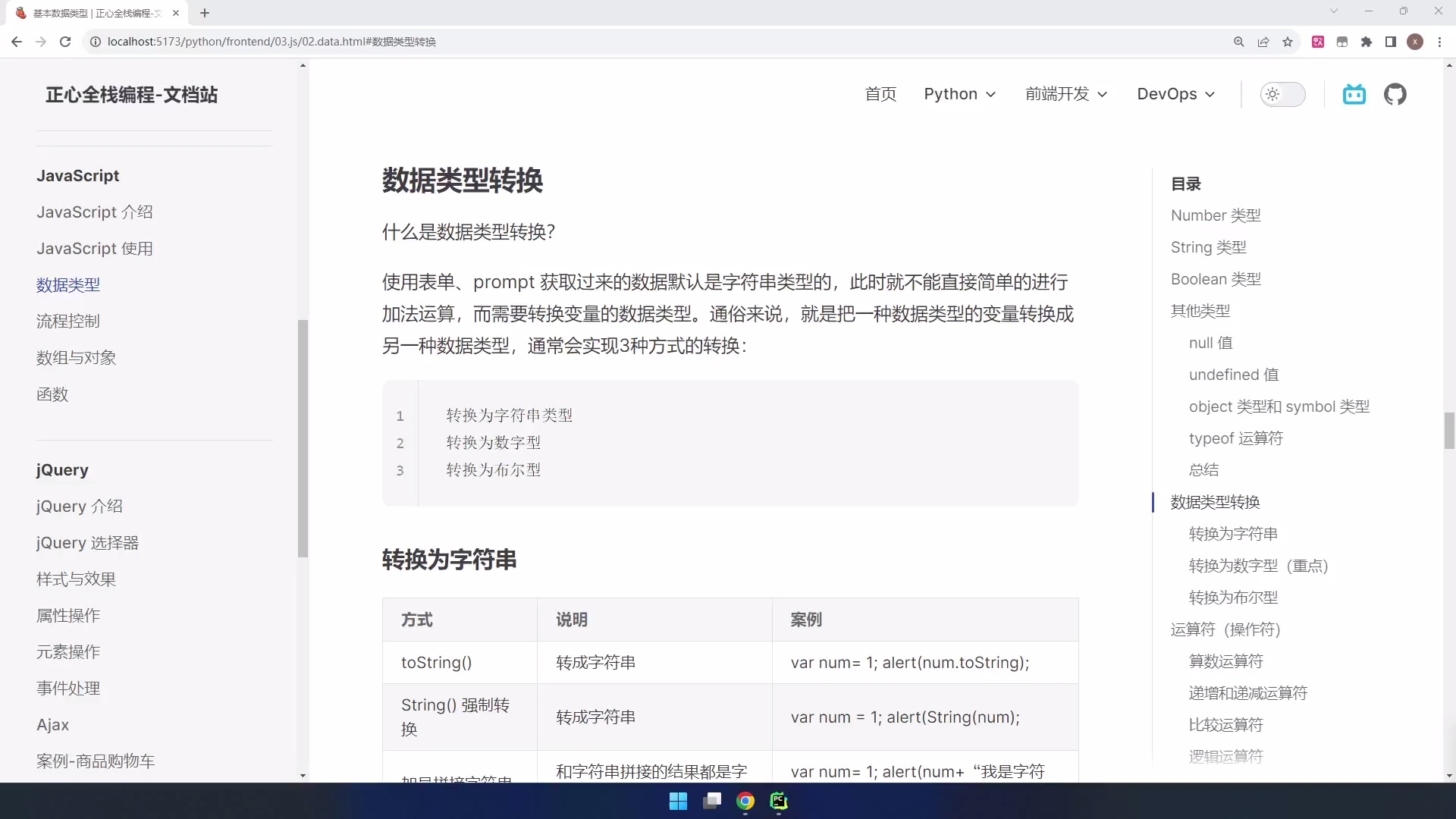Image resolution: width=1456 pixels, height=819 pixels.
Task: Toggle the dark mode appearance switch
Action: 1282,94
